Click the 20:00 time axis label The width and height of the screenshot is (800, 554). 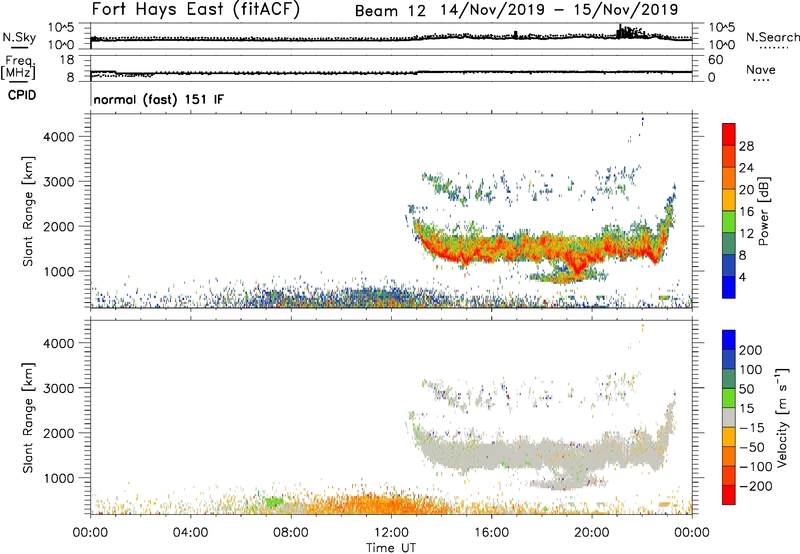(x=592, y=533)
